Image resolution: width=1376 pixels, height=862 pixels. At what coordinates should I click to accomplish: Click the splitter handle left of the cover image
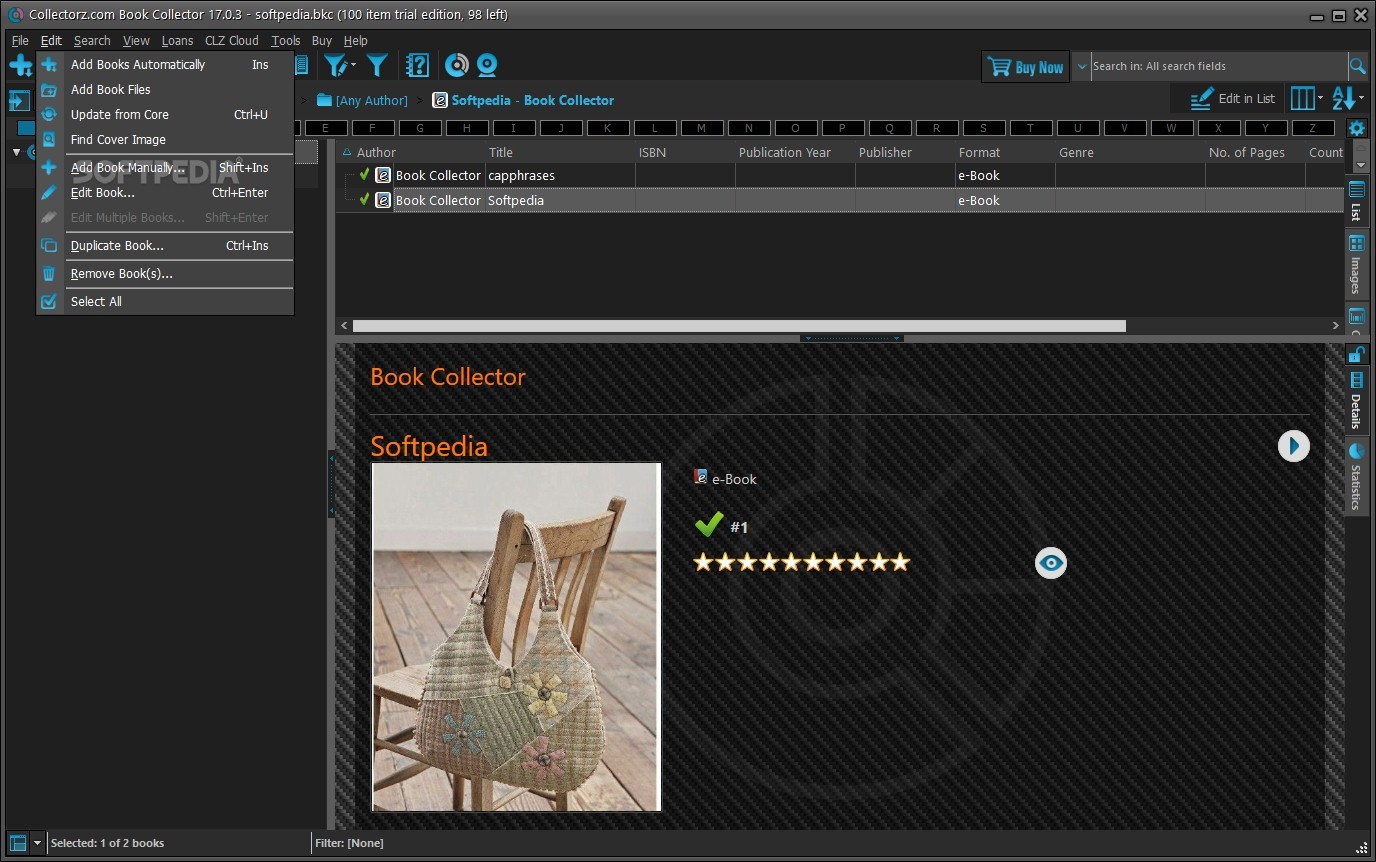pyautogui.click(x=331, y=484)
